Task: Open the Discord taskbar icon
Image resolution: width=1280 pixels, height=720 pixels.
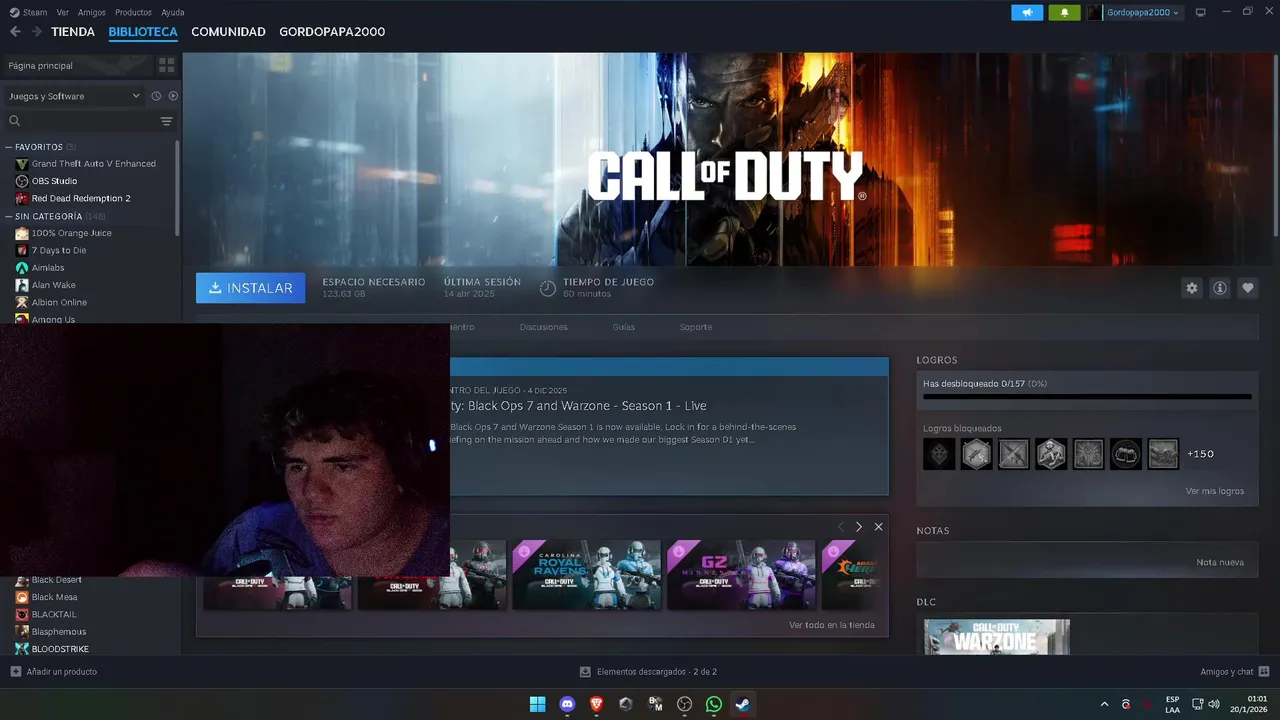Action: click(x=568, y=704)
